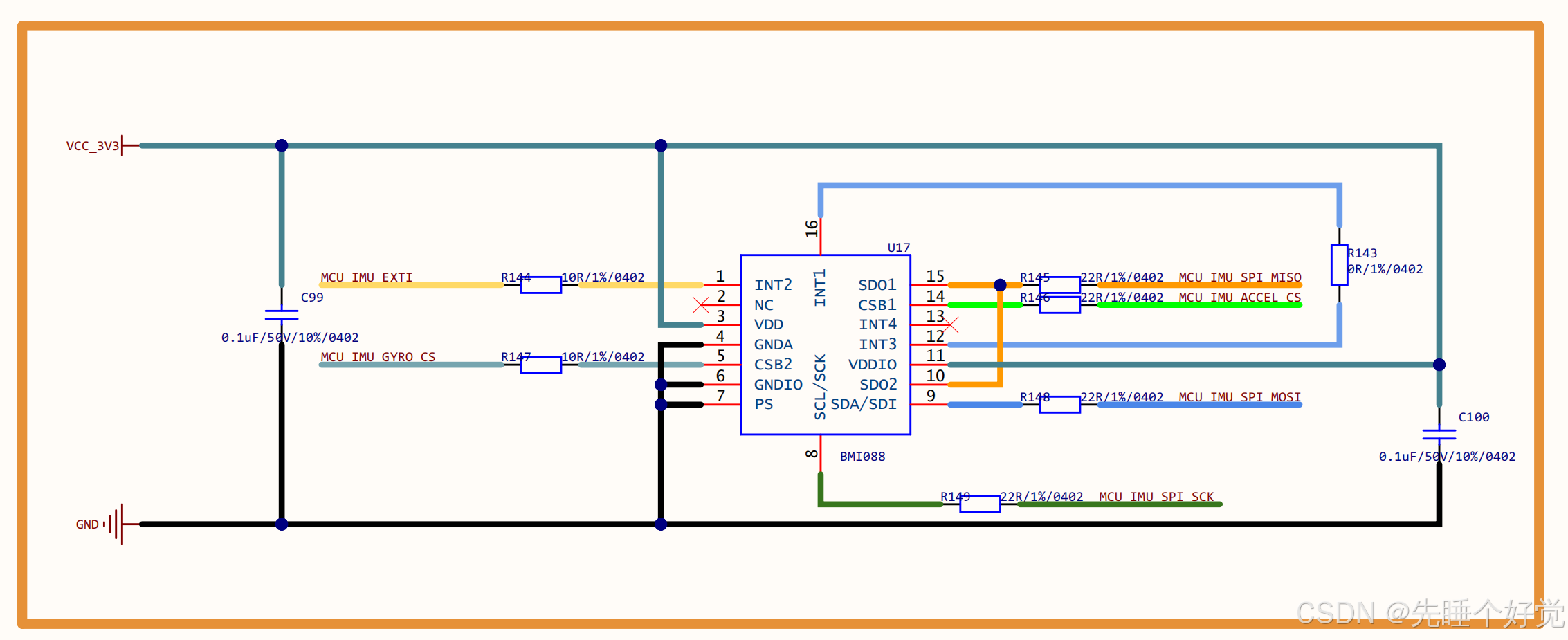
Task: Click the R146 resistor symbol
Action: pyautogui.click(x=1059, y=305)
